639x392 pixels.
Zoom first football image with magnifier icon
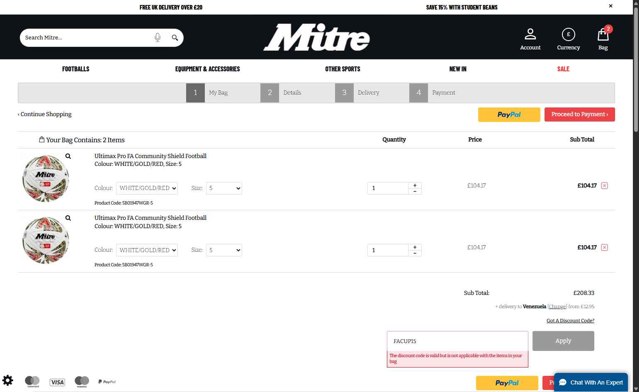[68, 156]
